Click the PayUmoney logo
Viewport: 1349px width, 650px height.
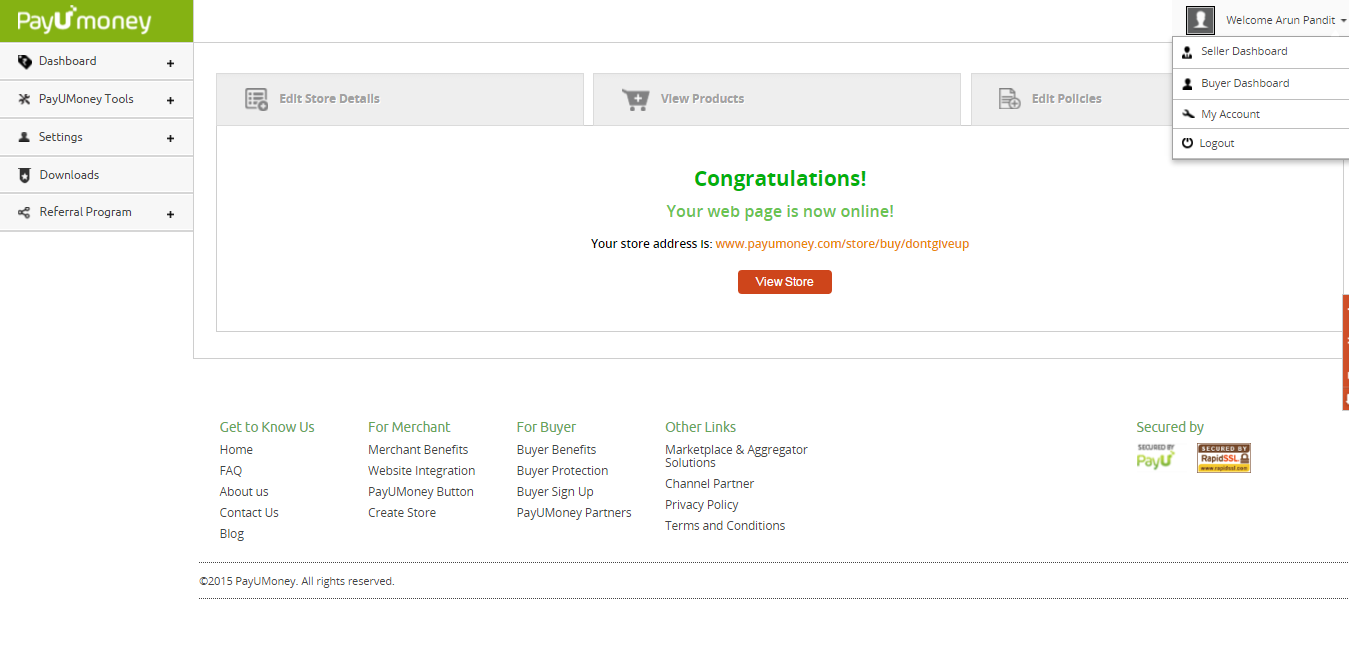[x=84, y=20]
